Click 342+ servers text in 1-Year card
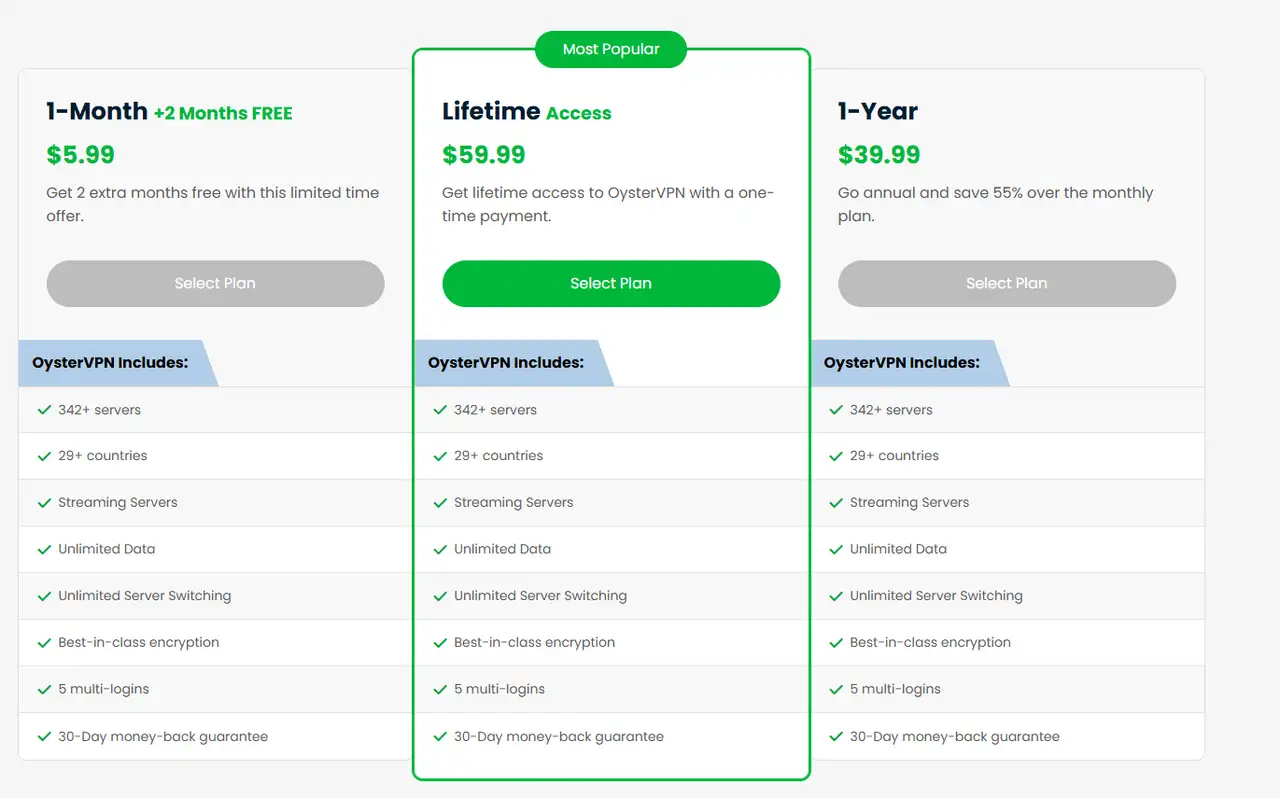The width and height of the screenshot is (1280, 798). [891, 410]
